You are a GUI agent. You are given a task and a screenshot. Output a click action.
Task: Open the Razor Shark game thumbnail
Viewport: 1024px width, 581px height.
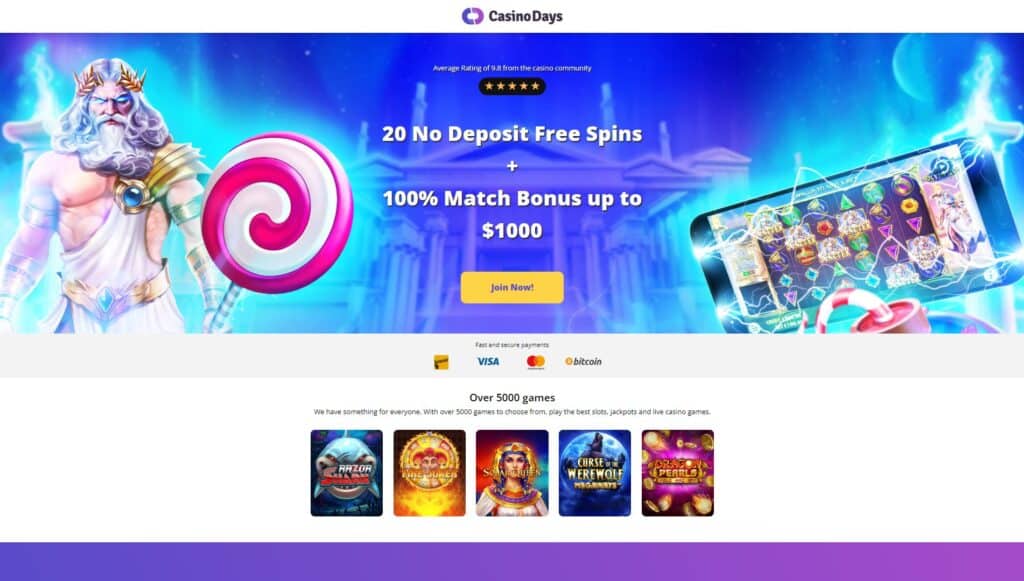click(347, 473)
